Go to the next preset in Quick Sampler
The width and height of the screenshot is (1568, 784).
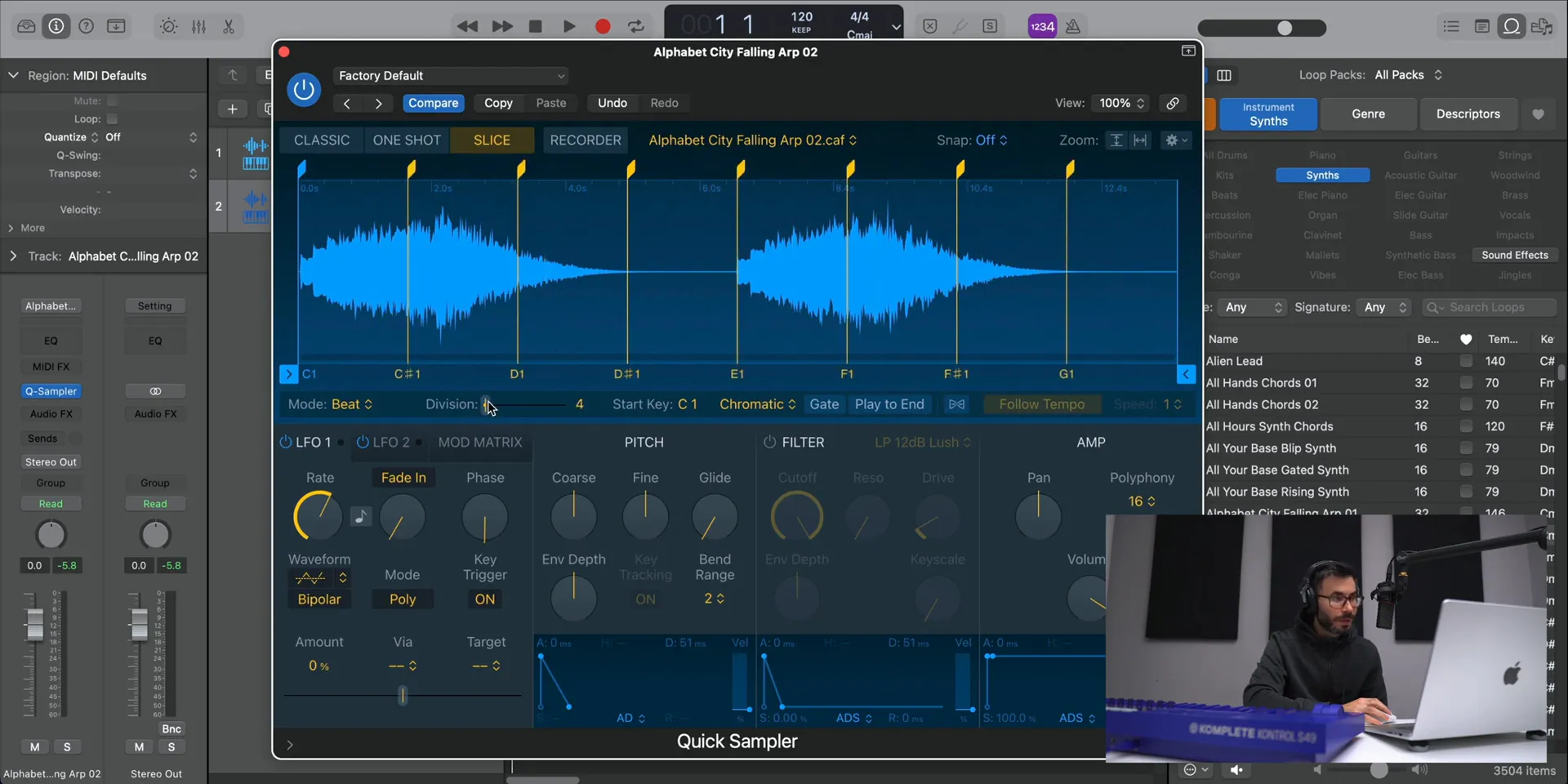click(x=378, y=103)
